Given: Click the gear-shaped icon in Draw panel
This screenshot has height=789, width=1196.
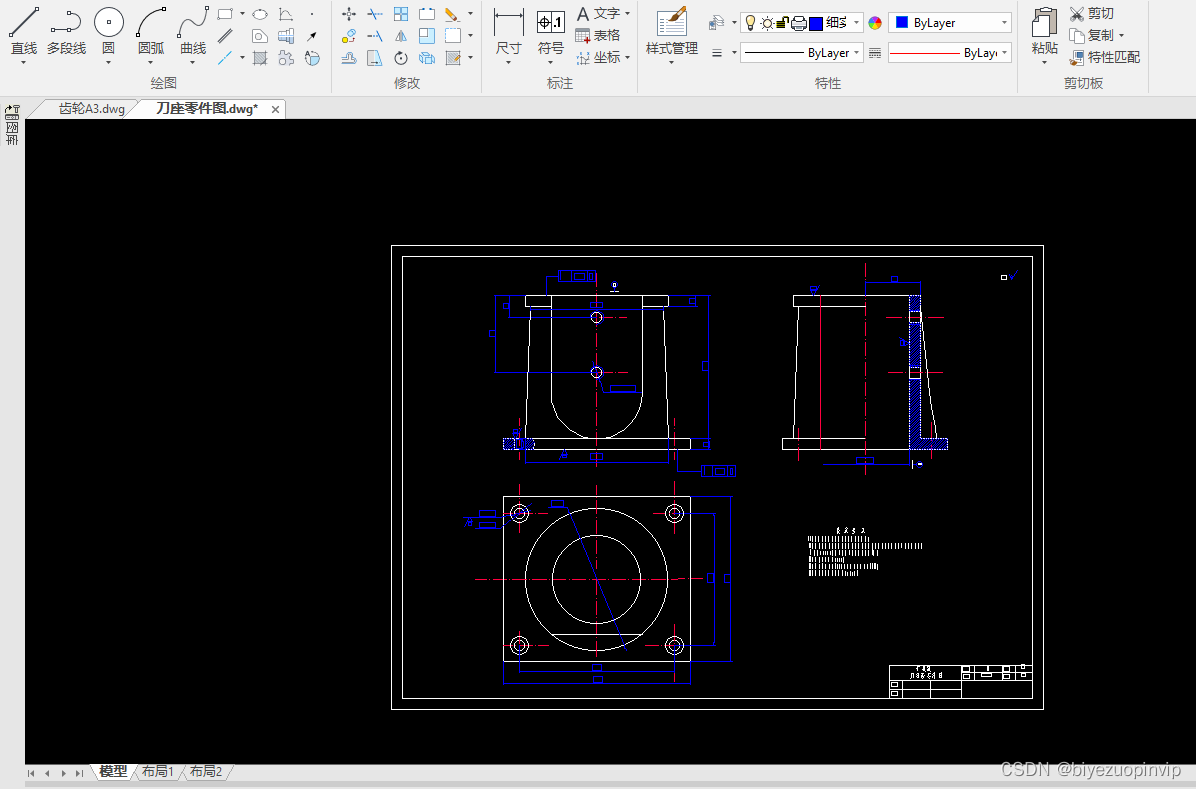Looking at the screenshot, I should [286, 58].
